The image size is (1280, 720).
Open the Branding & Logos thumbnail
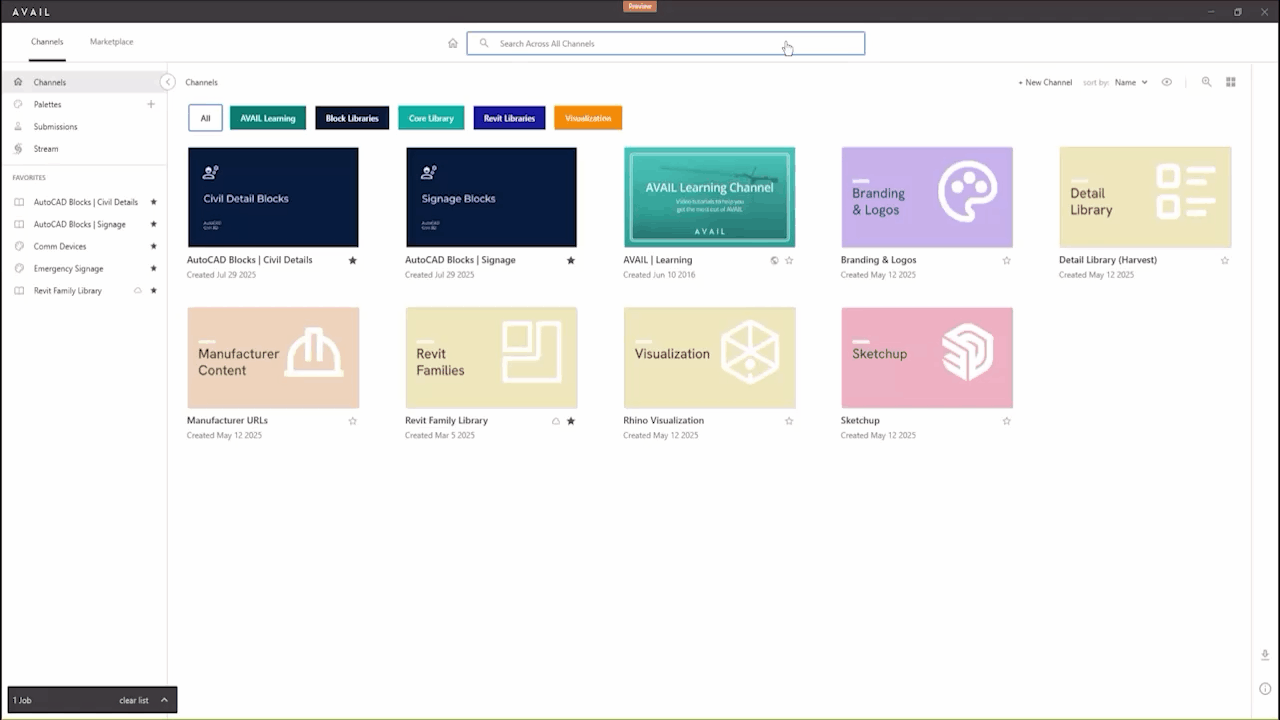927,197
